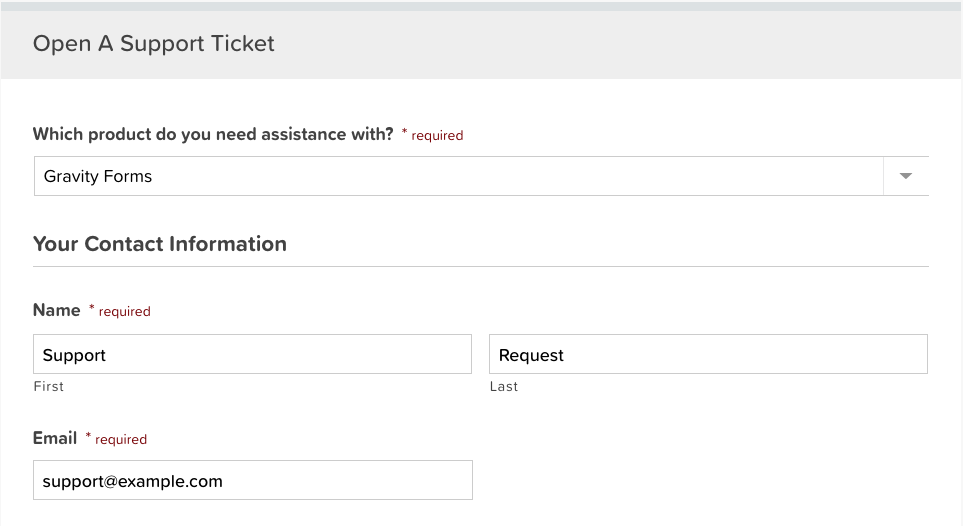Click the 'Your Contact Information' section heading
This screenshot has height=526, width=963.
pos(160,244)
